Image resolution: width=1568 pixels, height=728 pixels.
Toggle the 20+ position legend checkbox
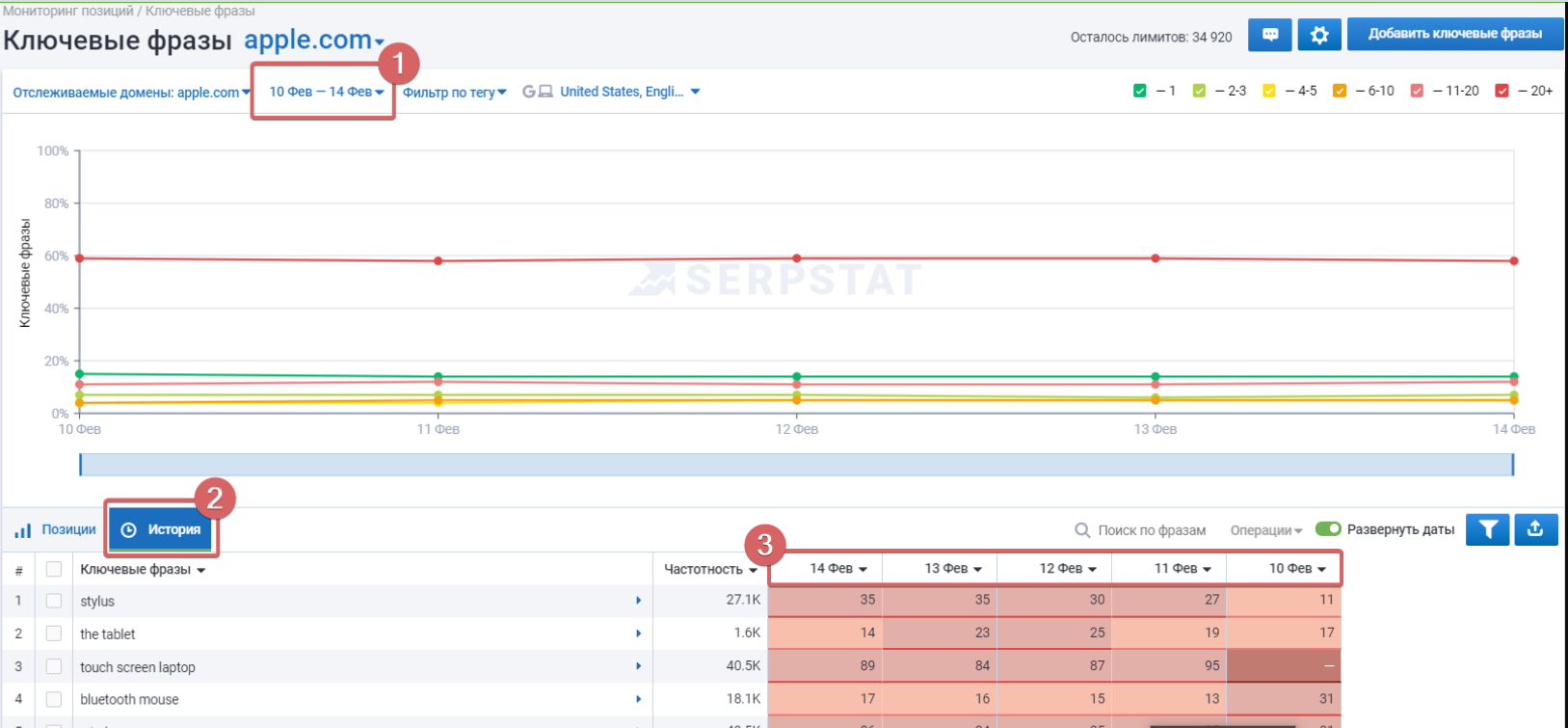tap(1502, 91)
